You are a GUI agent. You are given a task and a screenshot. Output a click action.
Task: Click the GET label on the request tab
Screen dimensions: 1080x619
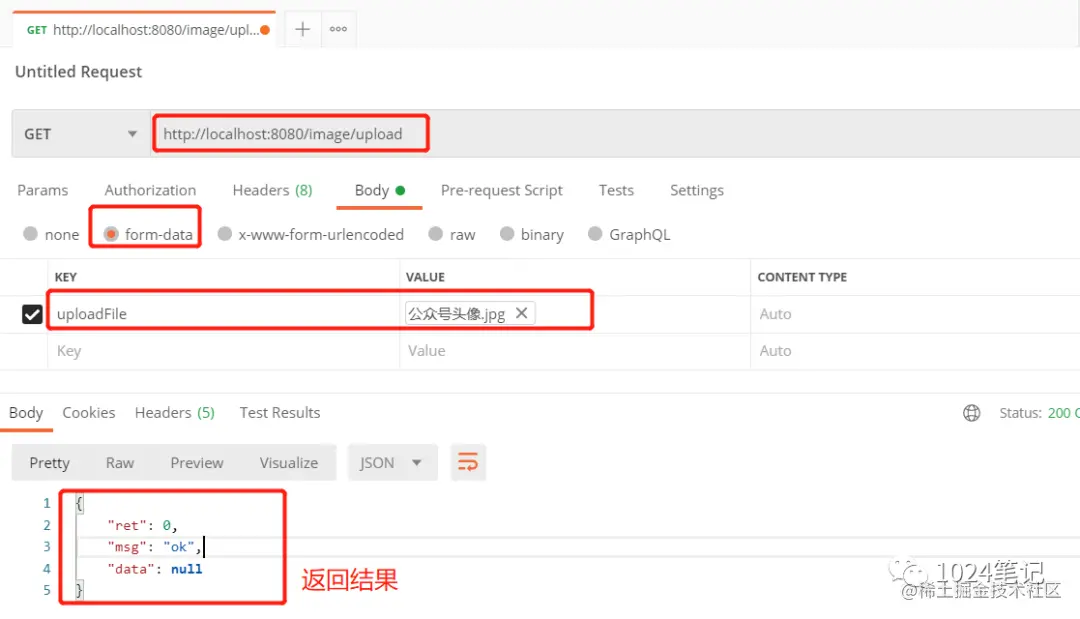[x=36, y=29]
